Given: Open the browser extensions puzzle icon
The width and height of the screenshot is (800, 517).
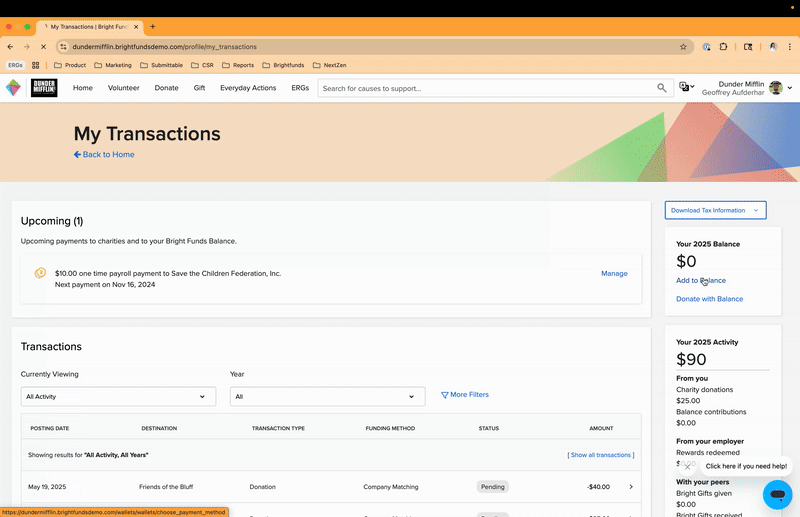Looking at the screenshot, I should 723,46.
